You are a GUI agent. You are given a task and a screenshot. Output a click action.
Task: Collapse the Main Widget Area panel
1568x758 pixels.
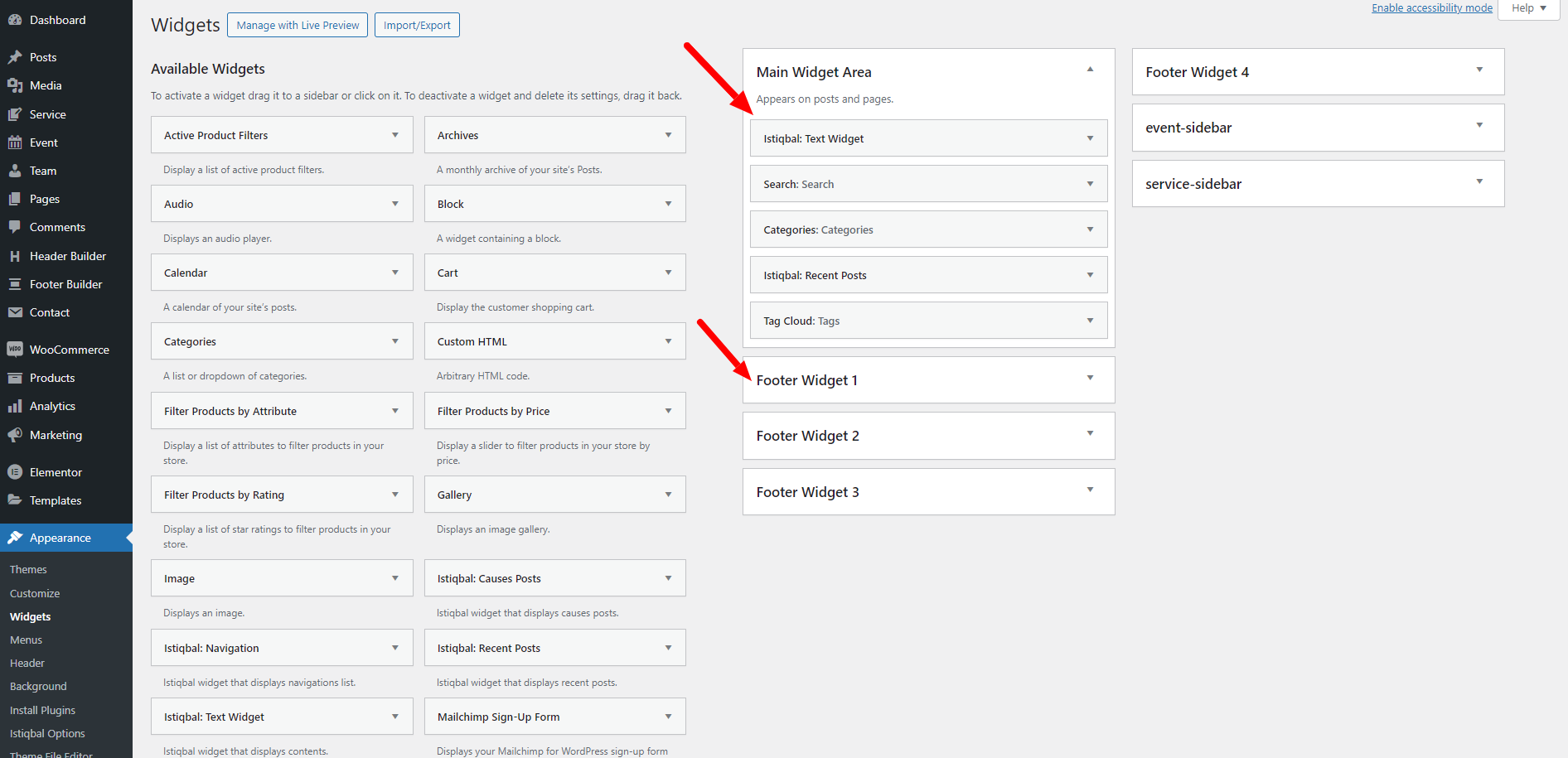1090,70
